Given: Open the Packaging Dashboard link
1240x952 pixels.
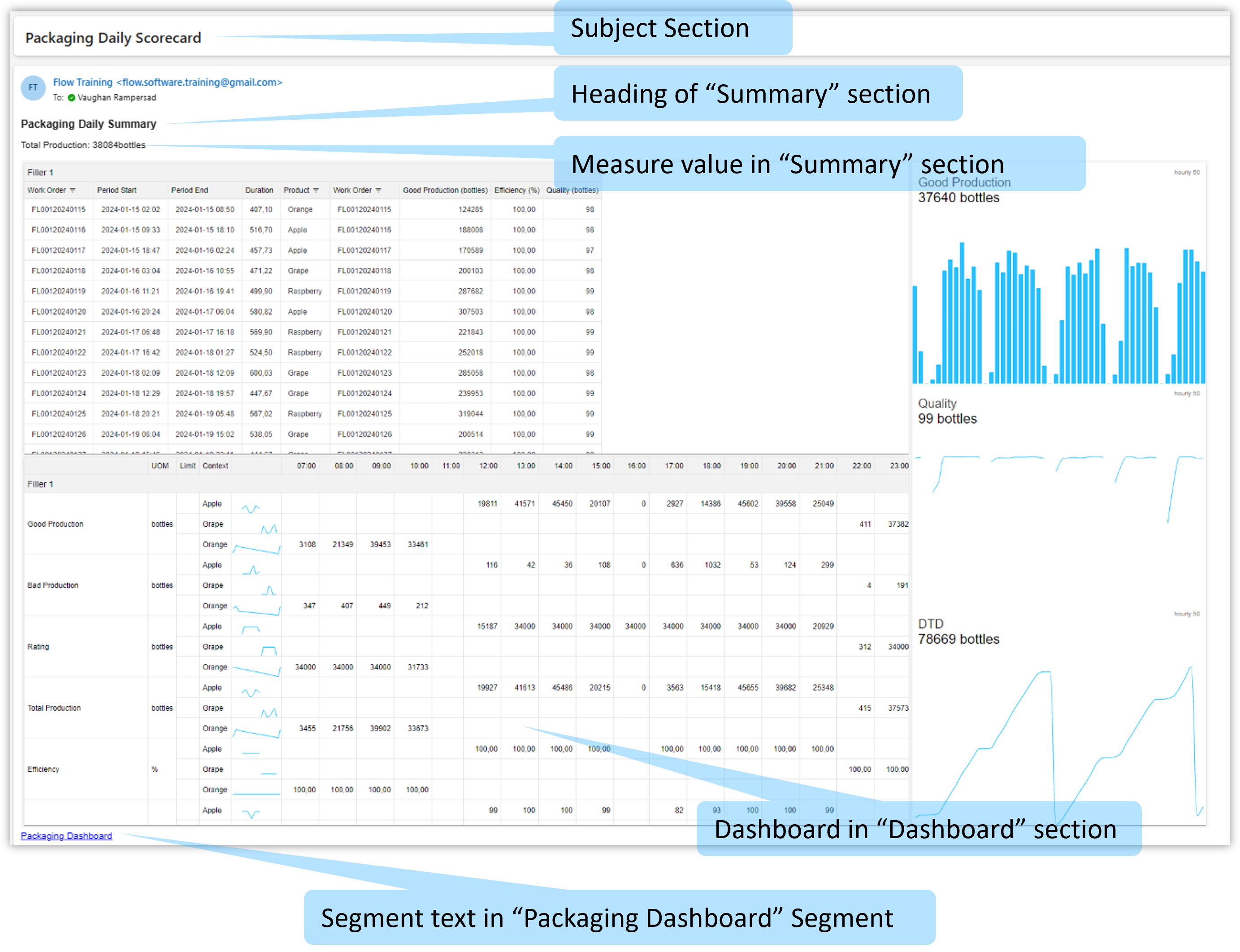Looking at the screenshot, I should [66, 836].
